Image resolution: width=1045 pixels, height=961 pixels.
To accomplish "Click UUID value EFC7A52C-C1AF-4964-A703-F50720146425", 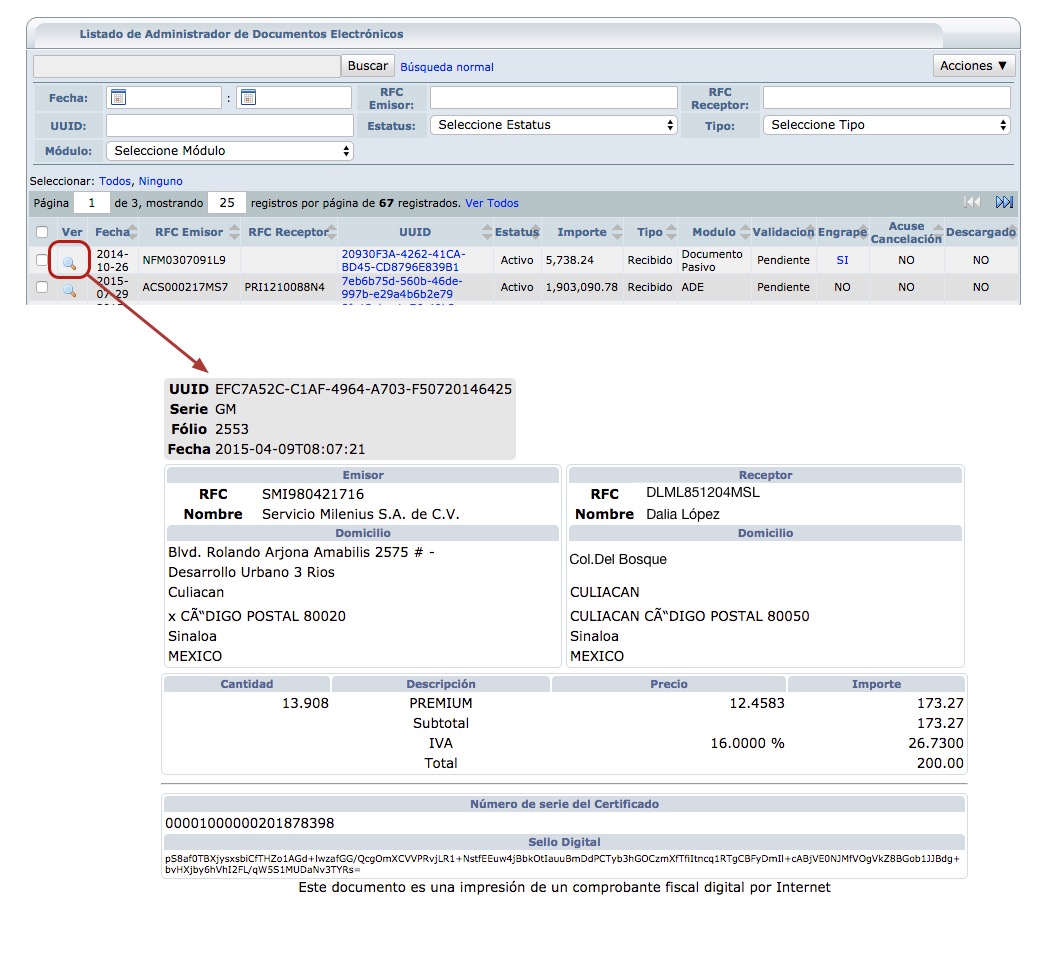I will [363, 389].
